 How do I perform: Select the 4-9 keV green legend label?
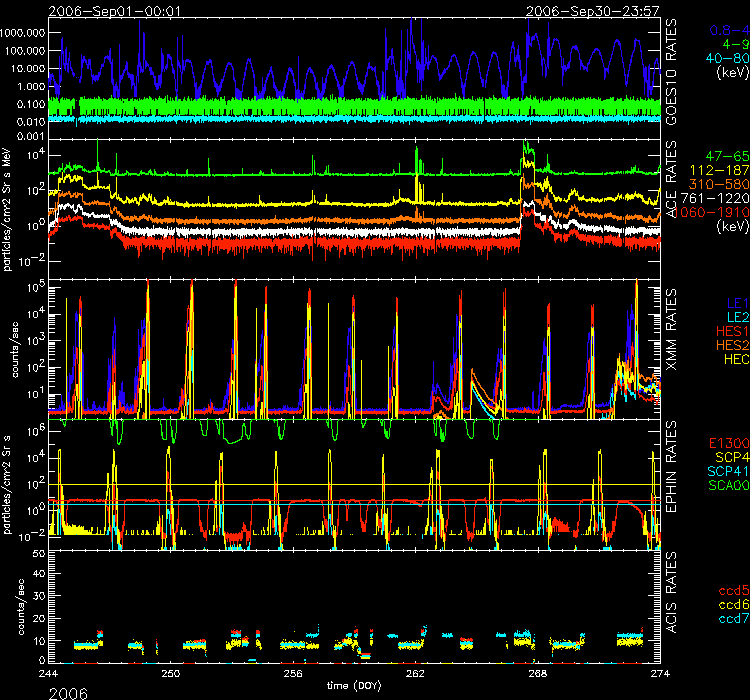732,44
